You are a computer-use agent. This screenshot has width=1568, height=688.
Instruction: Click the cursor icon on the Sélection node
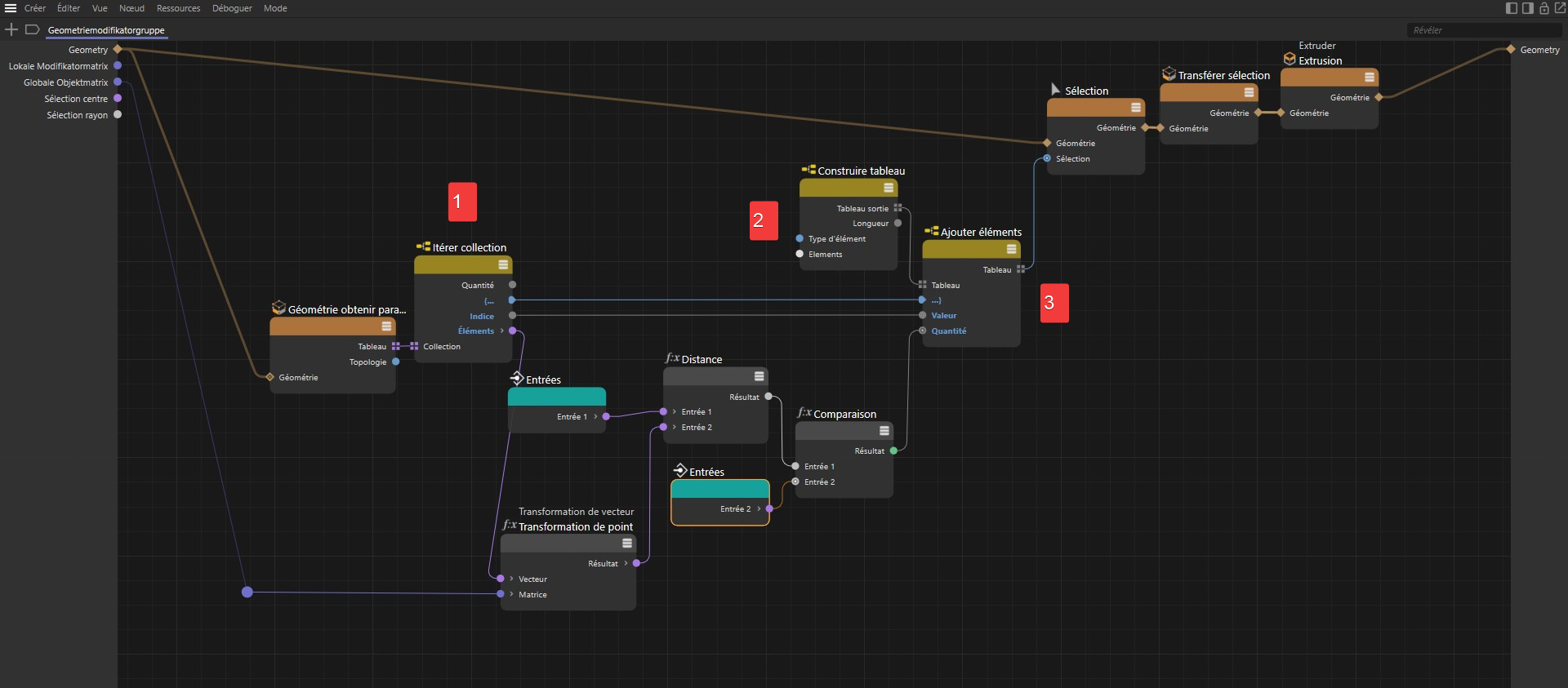click(1055, 90)
